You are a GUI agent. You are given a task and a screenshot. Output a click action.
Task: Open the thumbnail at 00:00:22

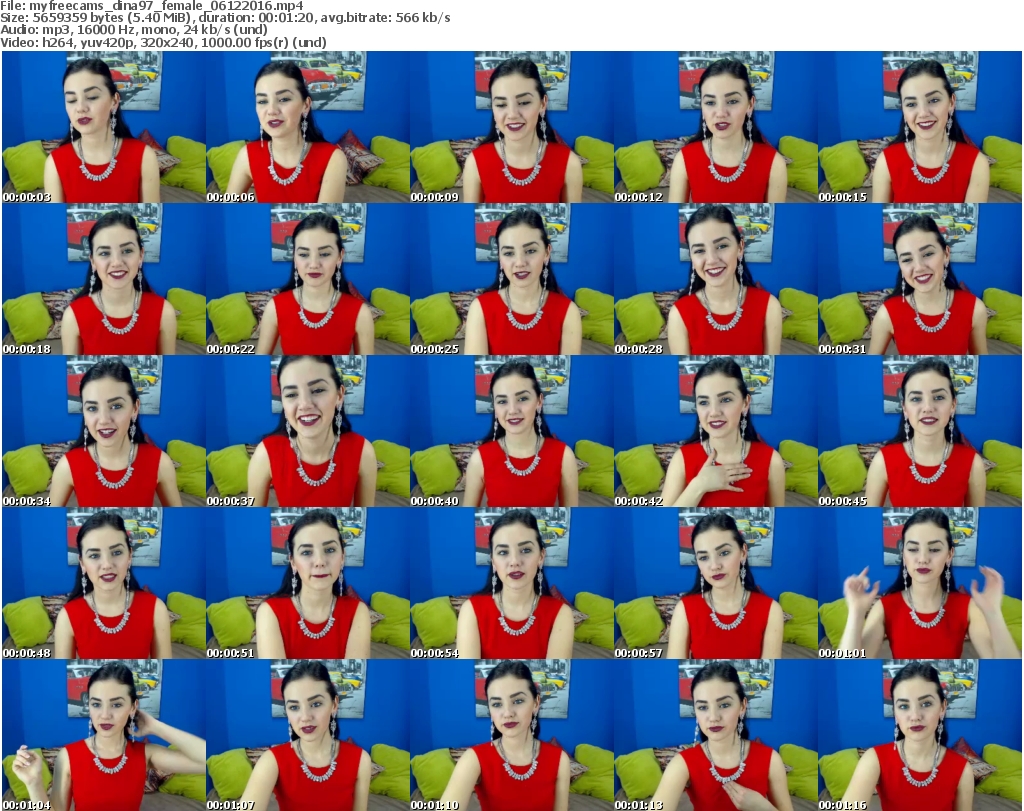tap(308, 279)
